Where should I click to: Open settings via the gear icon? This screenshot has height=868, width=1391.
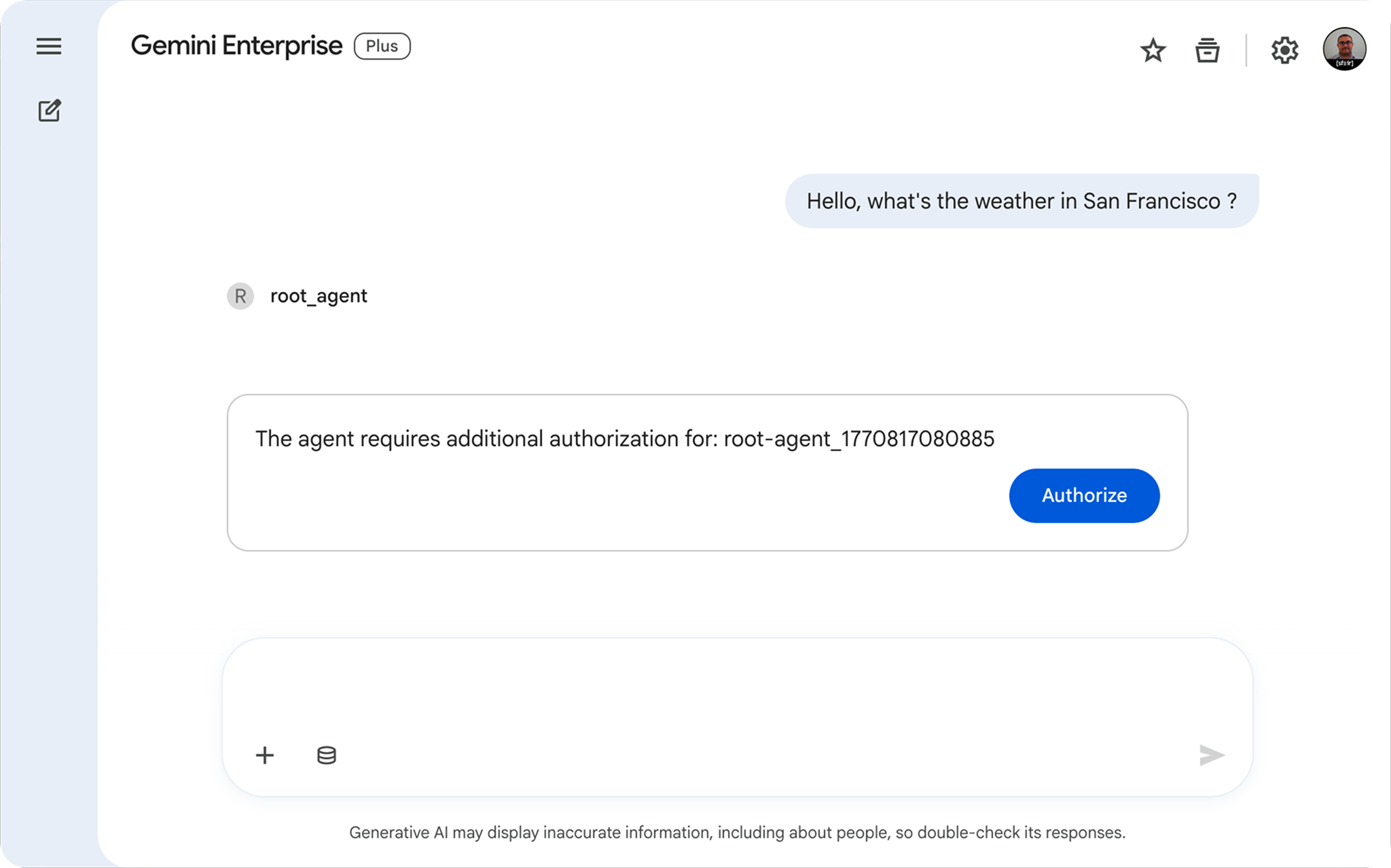point(1284,50)
